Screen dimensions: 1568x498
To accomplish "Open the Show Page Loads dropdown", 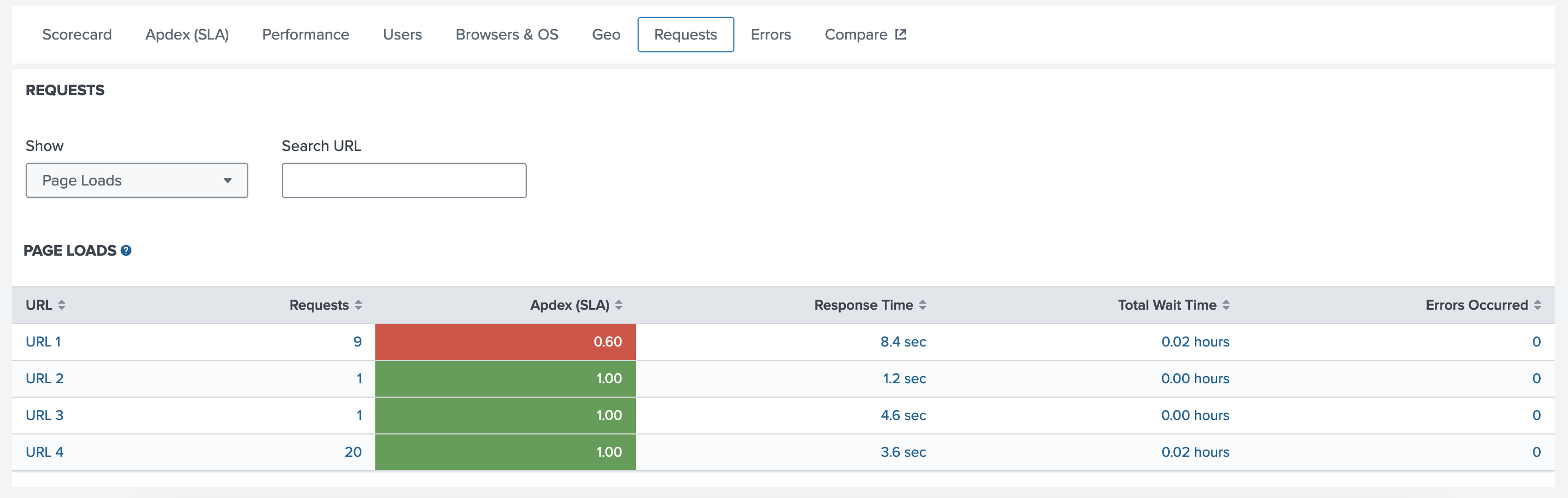I will 136,180.
